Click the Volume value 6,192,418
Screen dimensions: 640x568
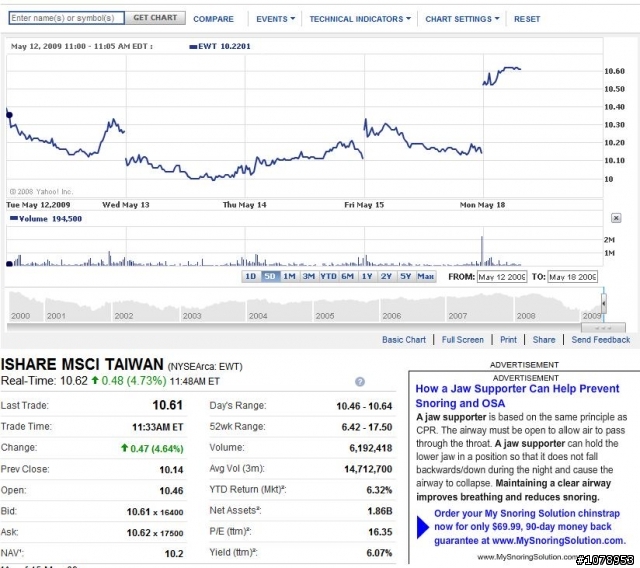[371, 448]
